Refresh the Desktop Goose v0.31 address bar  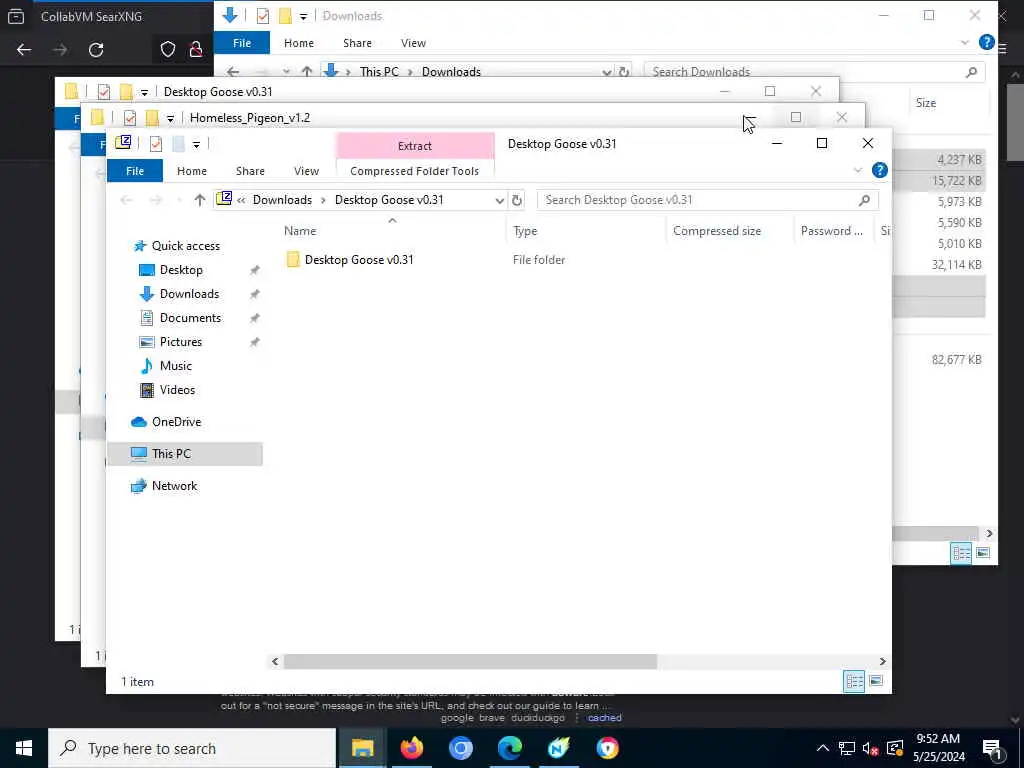pyautogui.click(x=517, y=200)
